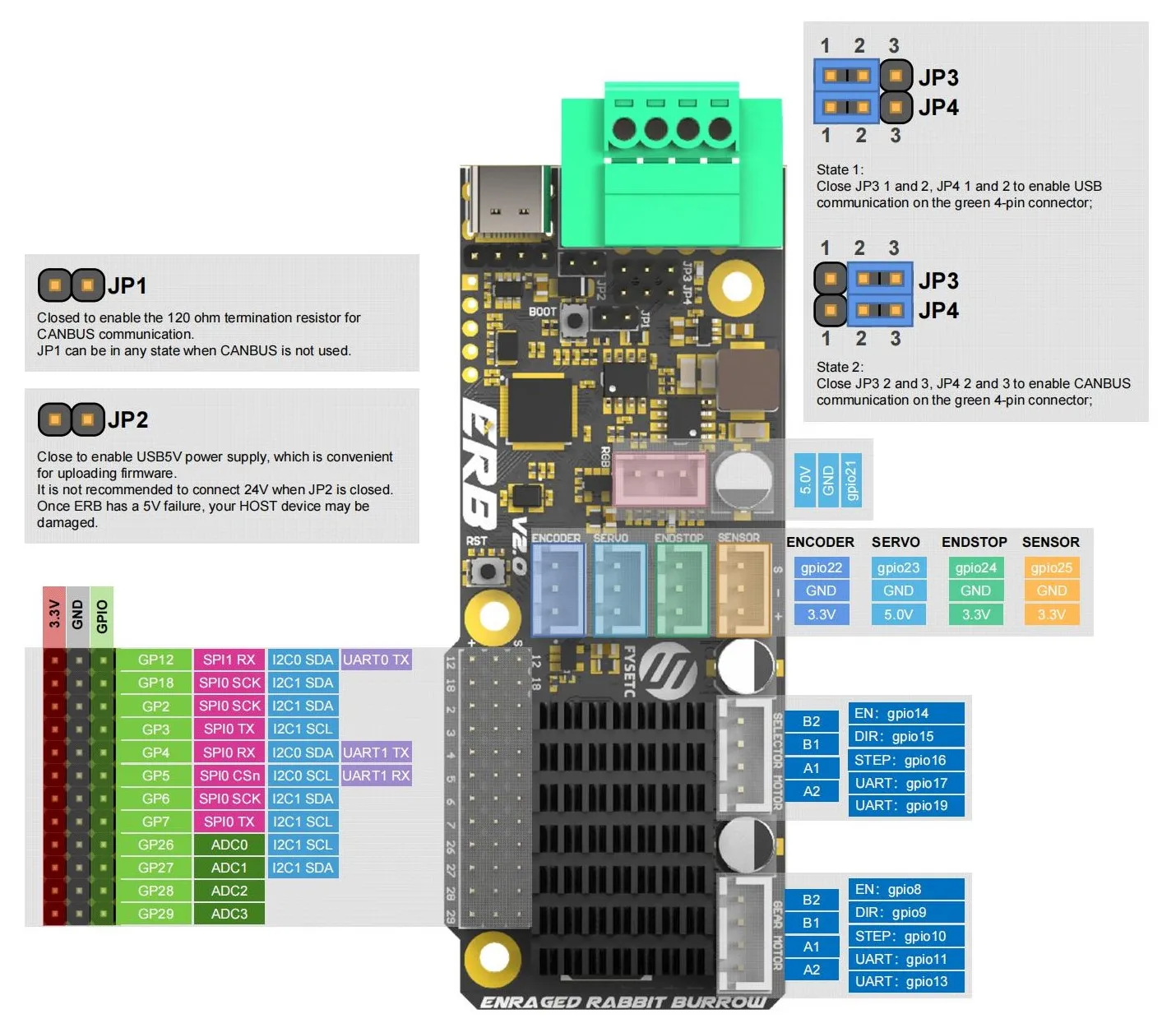Select the GP18 pin label
Image resolution: width=1176 pixels, height=1028 pixels.
point(155,683)
